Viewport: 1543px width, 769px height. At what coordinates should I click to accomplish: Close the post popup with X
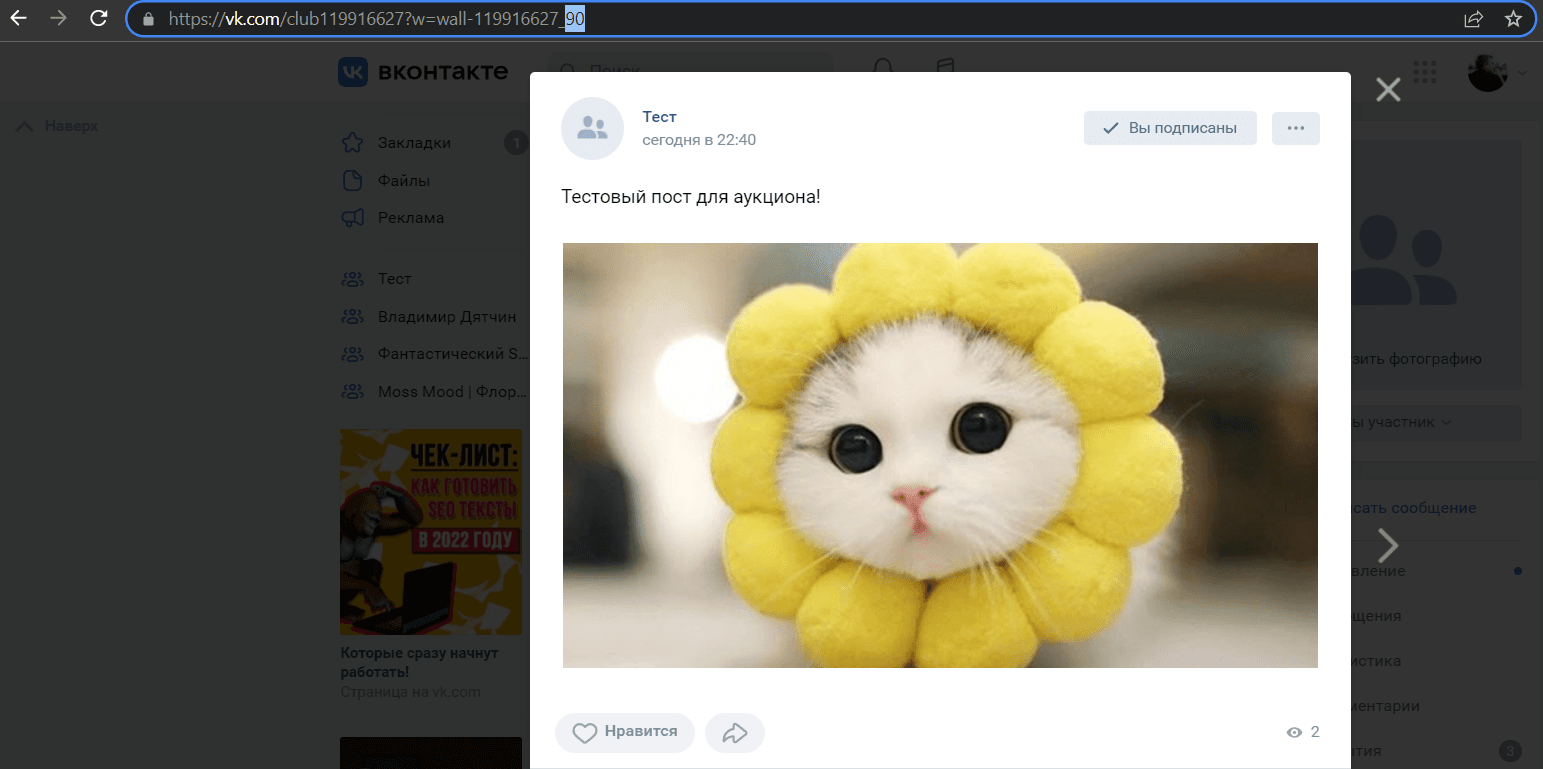click(x=1388, y=90)
